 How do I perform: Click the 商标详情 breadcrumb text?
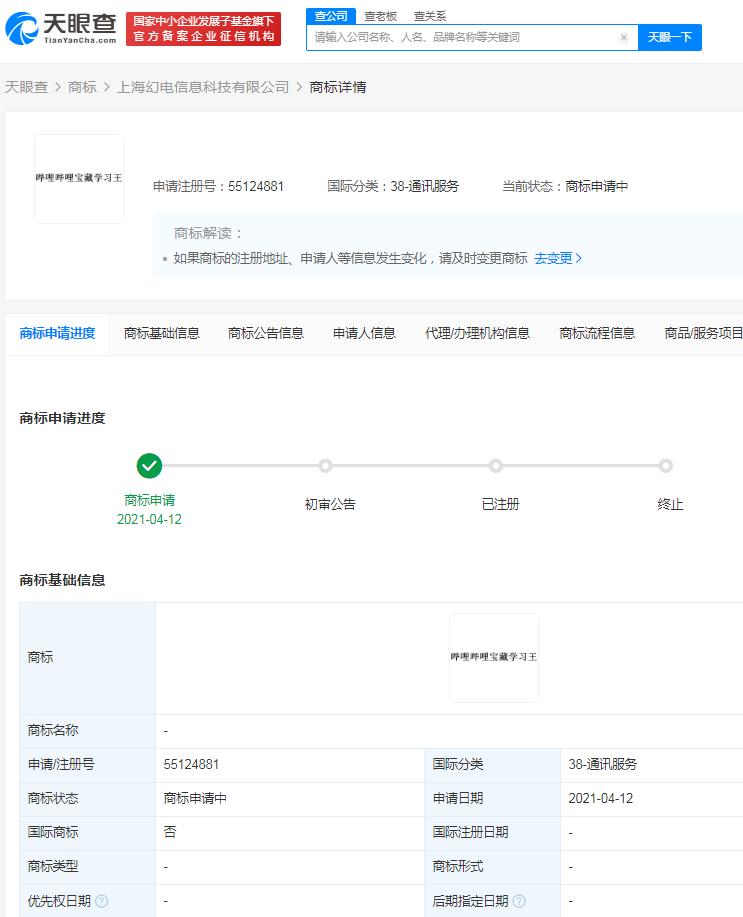click(x=338, y=87)
